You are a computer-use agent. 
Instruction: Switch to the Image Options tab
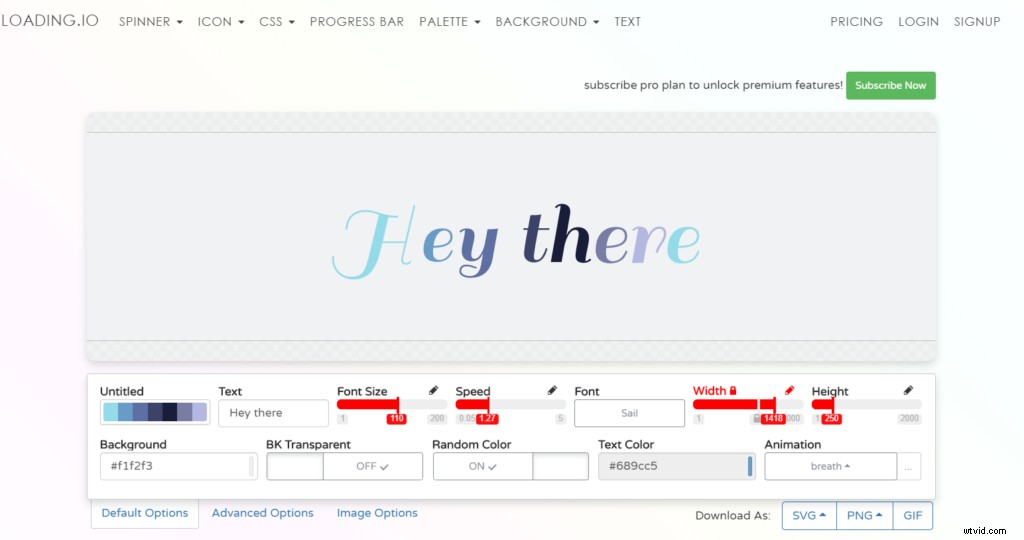(377, 513)
